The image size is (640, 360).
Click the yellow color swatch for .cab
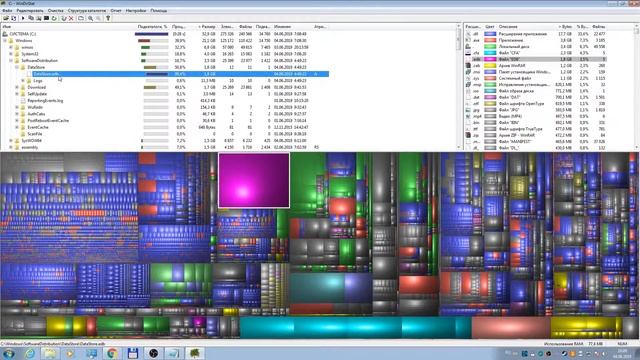coord(490,66)
